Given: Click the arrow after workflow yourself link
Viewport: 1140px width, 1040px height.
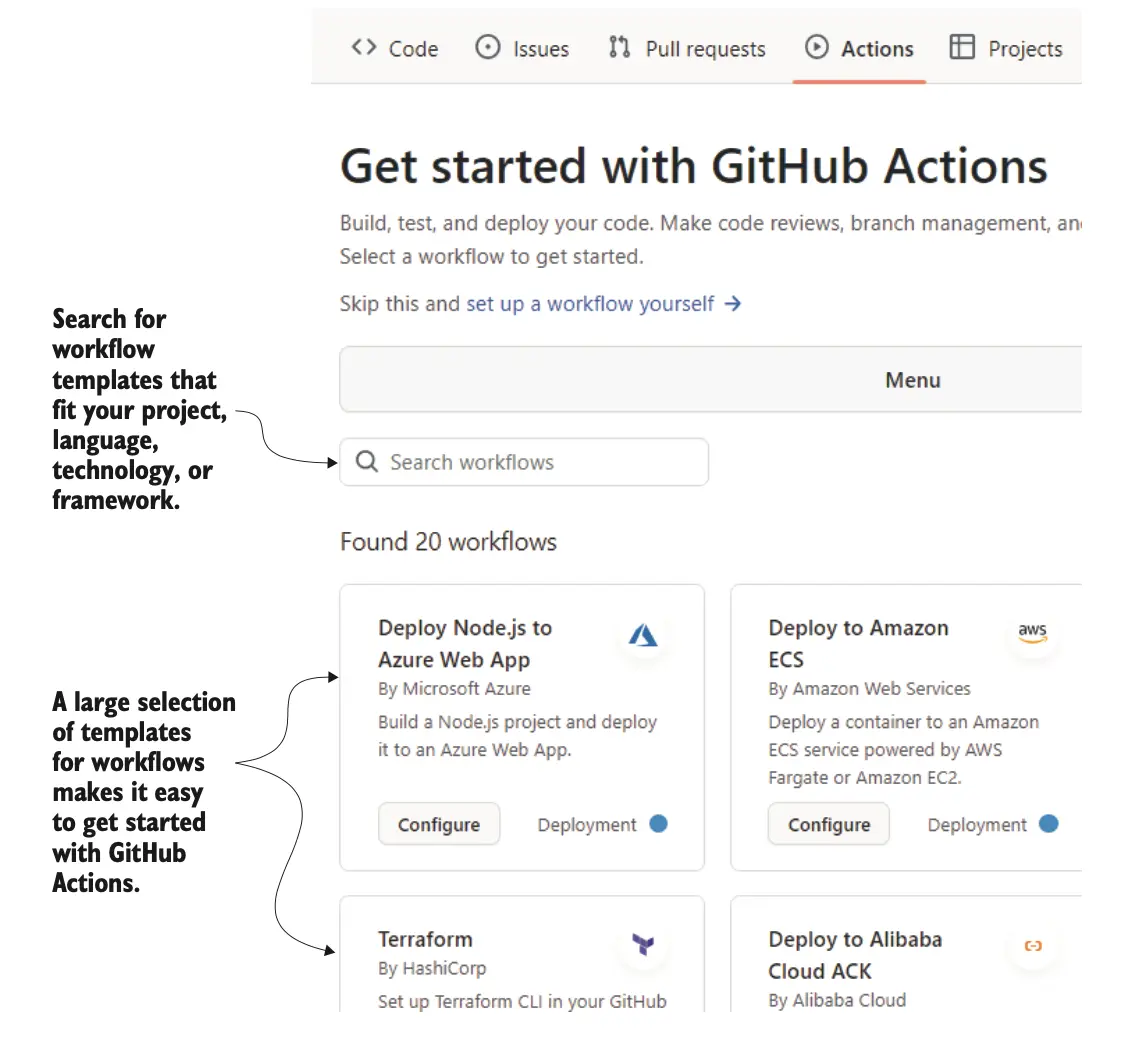Looking at the screenshot, I should point(733,303).
